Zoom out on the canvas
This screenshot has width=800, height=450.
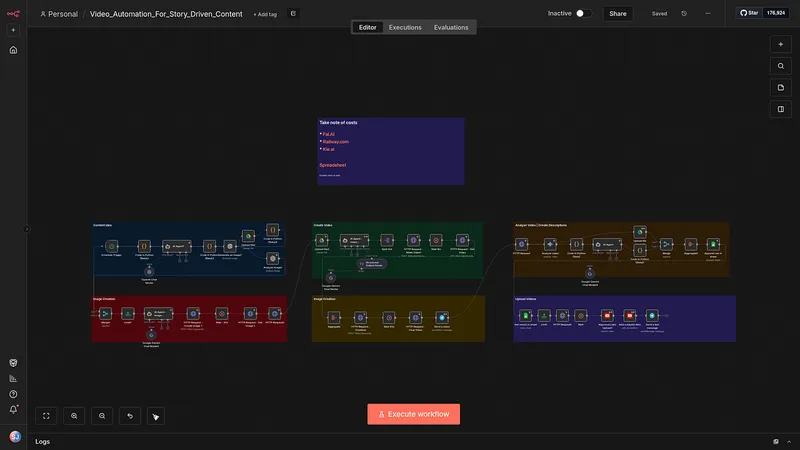pos(102,416)
